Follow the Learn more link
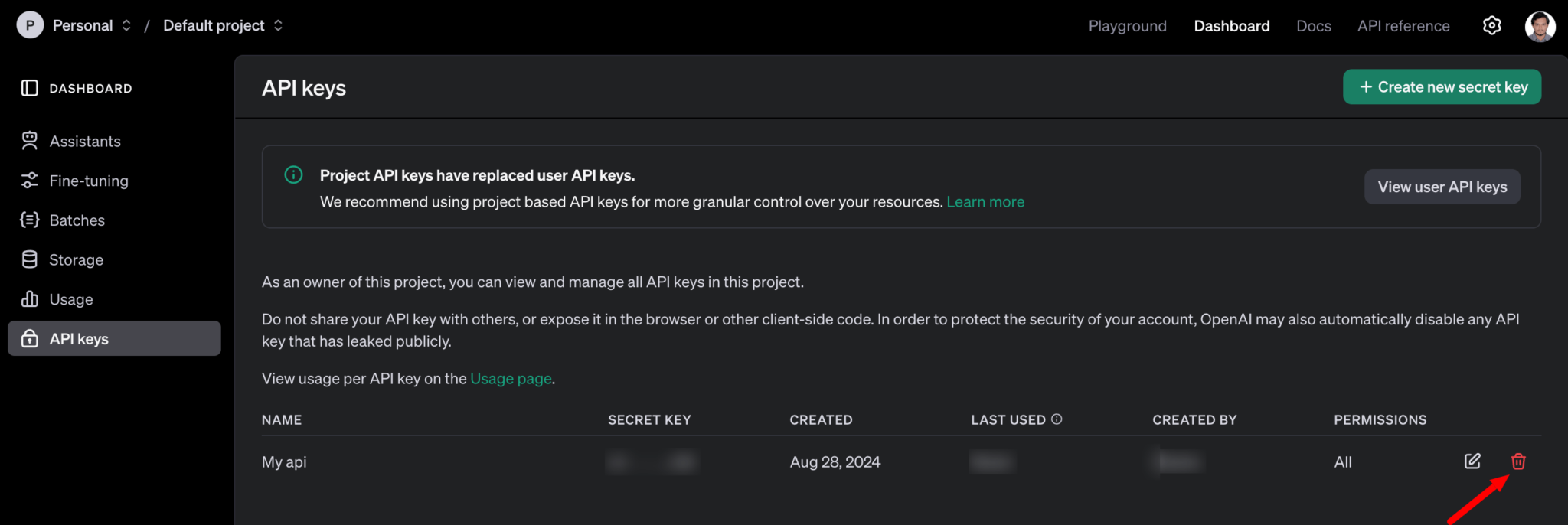Image resolution: width=1568 pixels, height=525 pixels. 985,202
